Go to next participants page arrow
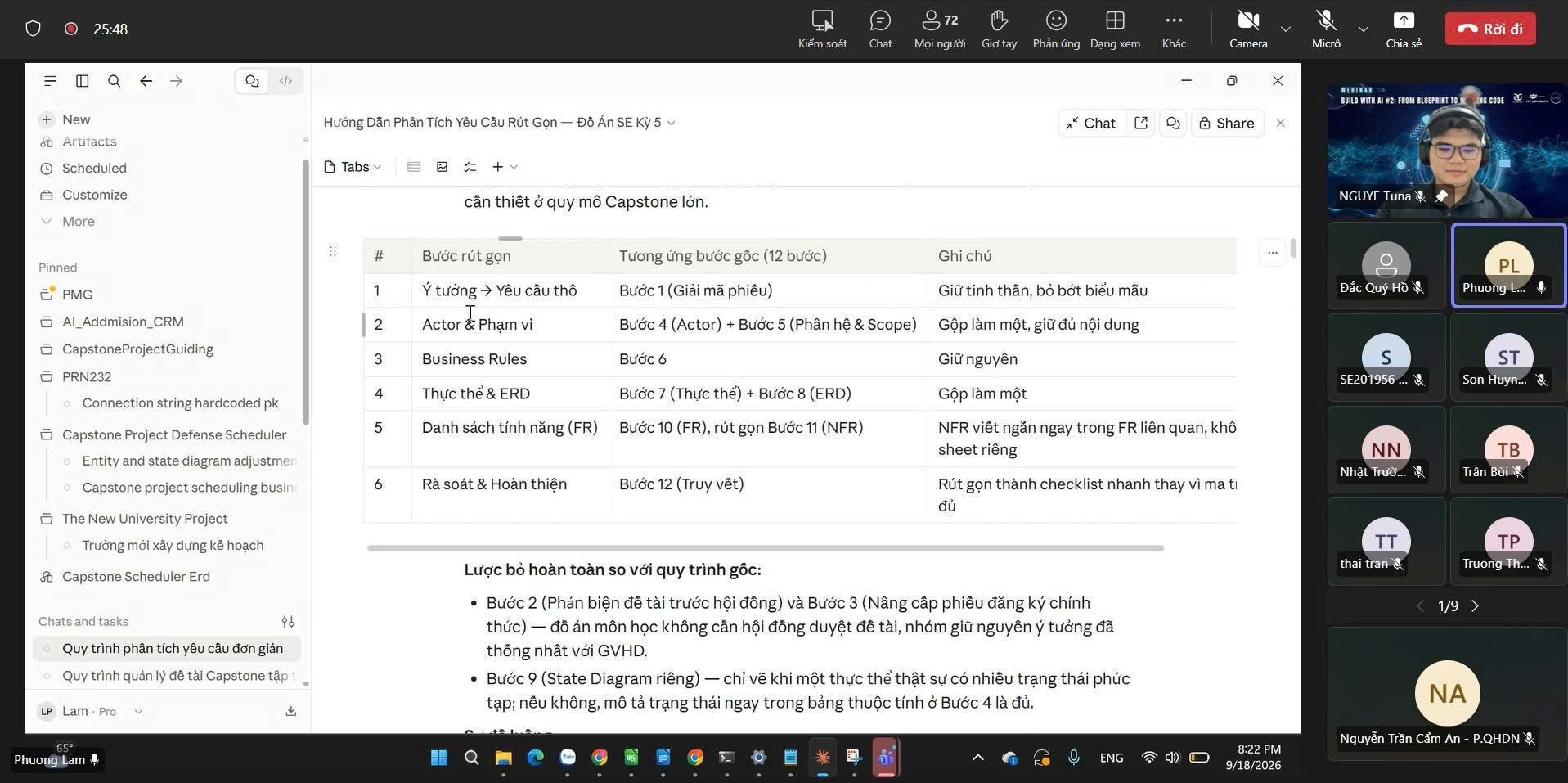Viewport: 1568px width, 783px height. click(1476, 606)
